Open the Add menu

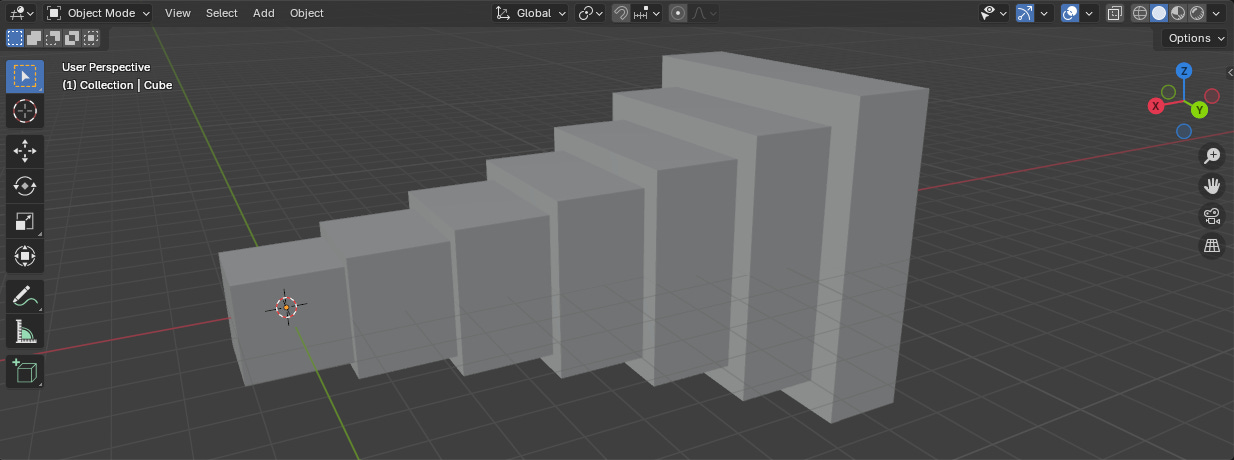pyautogui.click(x=264, y=13)
